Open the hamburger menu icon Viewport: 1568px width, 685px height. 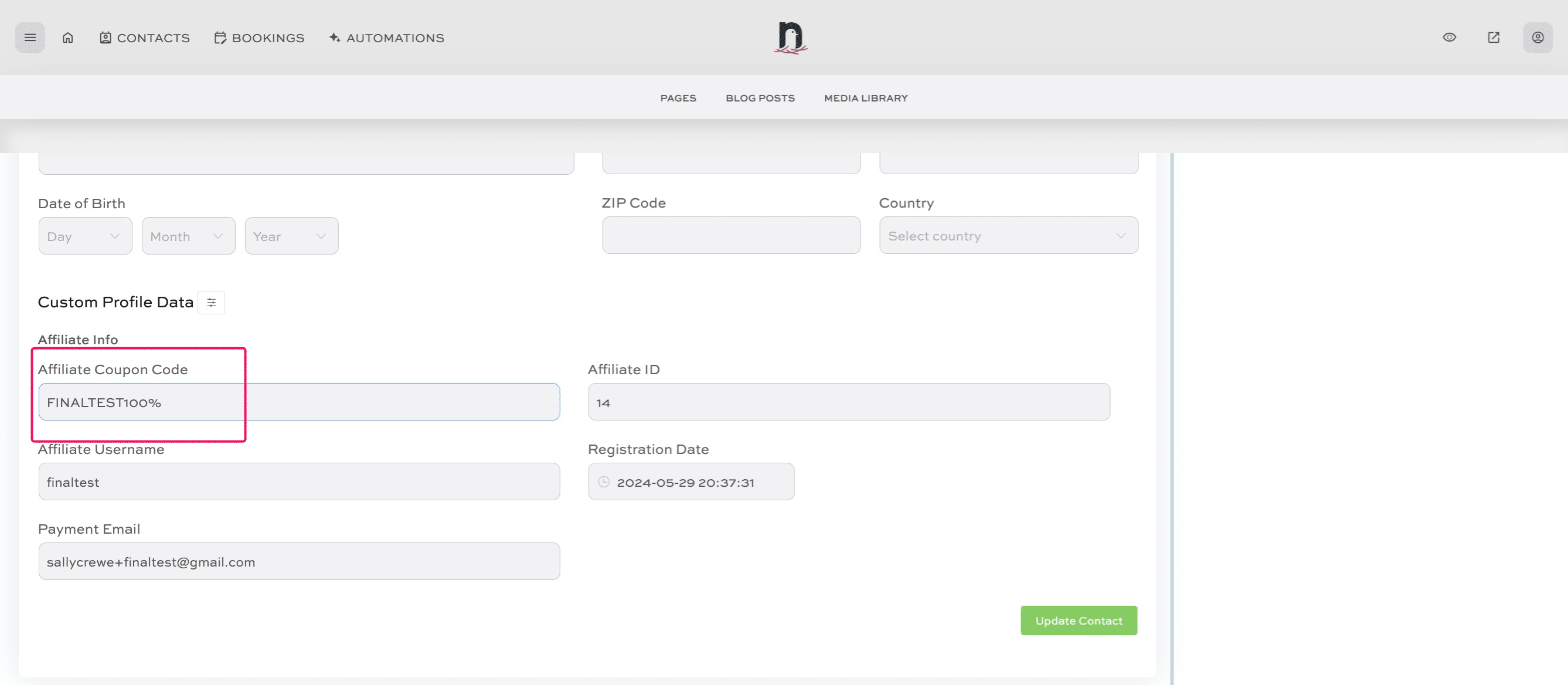tap(30, 38)
